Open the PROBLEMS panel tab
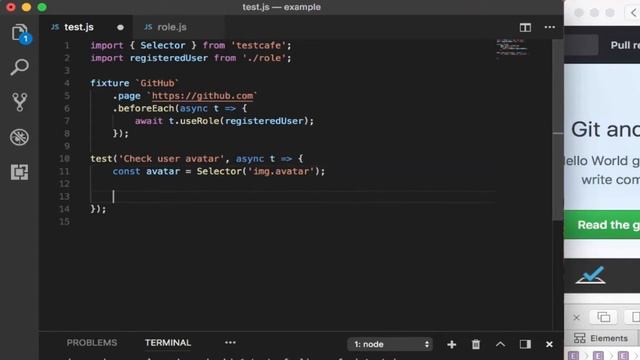 click(92, 342)
